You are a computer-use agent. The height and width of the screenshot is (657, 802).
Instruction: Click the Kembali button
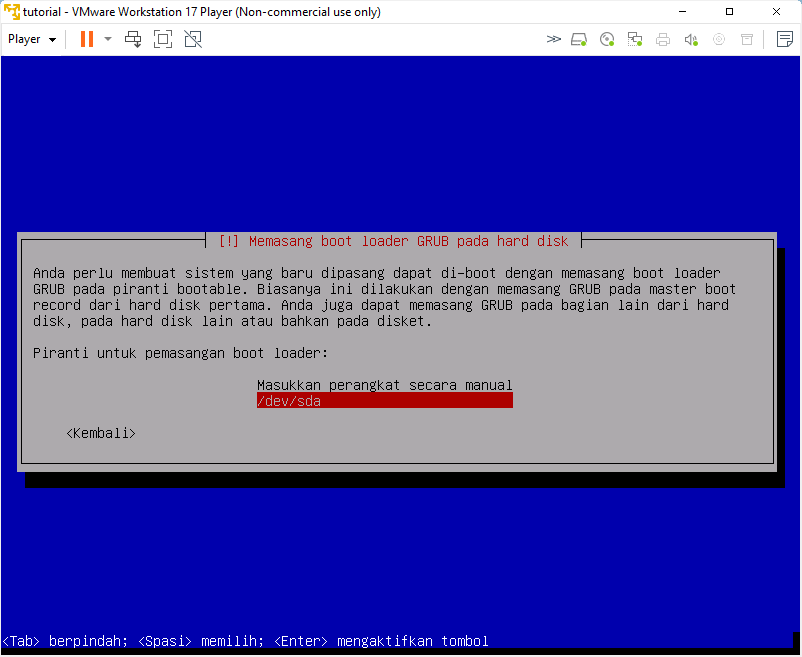(101, 433)
